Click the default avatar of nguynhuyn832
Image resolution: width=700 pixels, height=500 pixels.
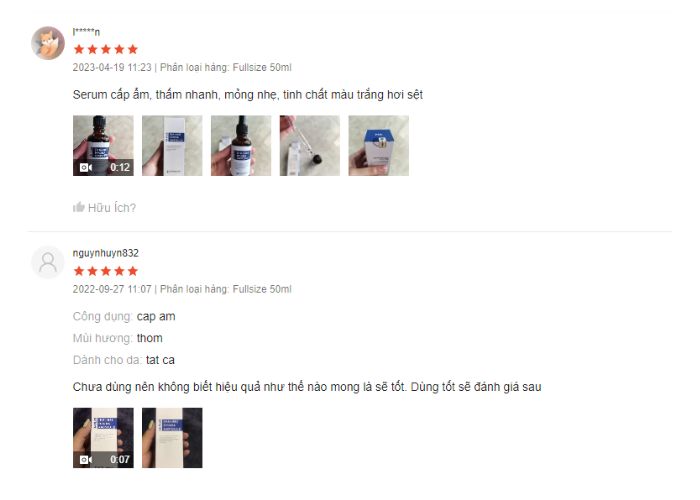(48, 262)
